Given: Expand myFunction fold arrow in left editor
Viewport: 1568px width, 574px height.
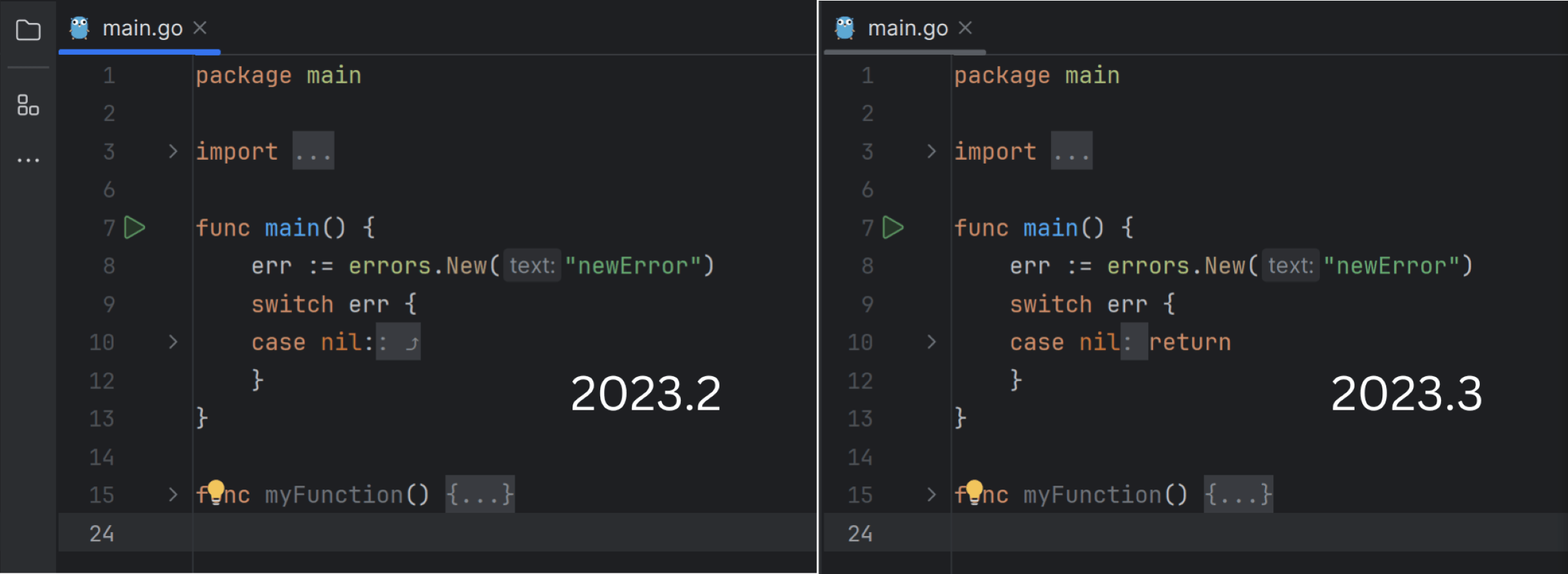Looking at the screenshot, I should (x=173, y=494).
